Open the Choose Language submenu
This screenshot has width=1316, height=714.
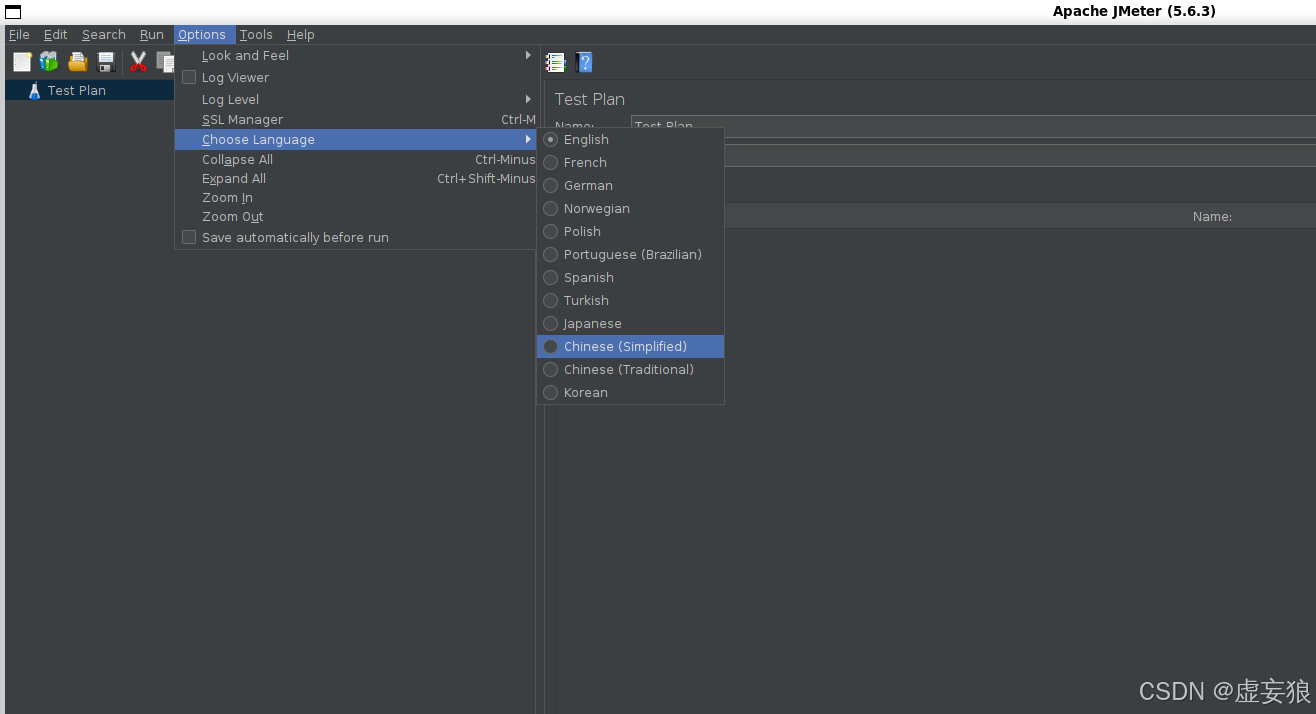356,139
